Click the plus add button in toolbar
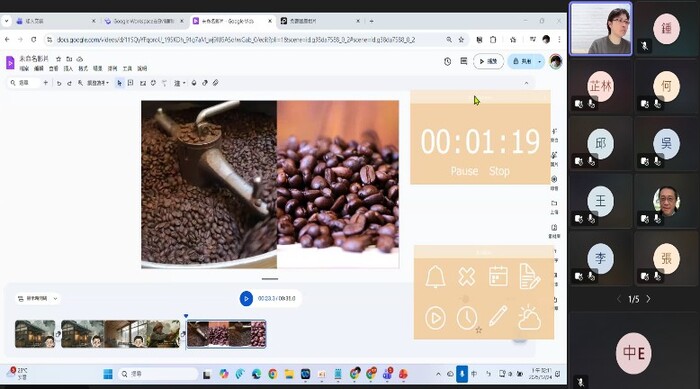 46,83
